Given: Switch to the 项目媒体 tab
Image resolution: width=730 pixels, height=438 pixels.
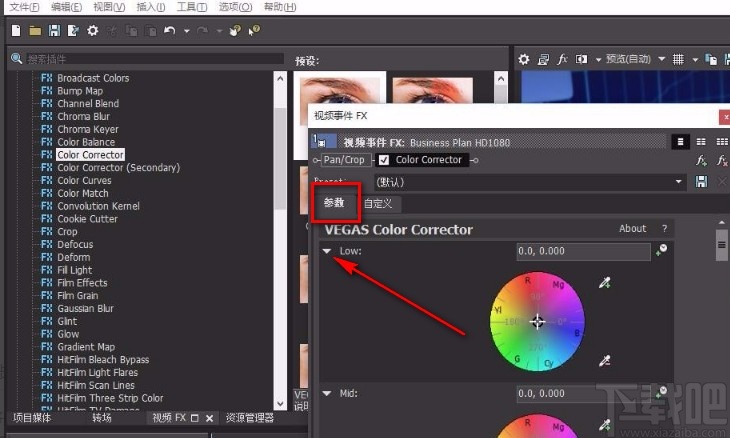Looking at the screenshot, I should coord(32,418).
